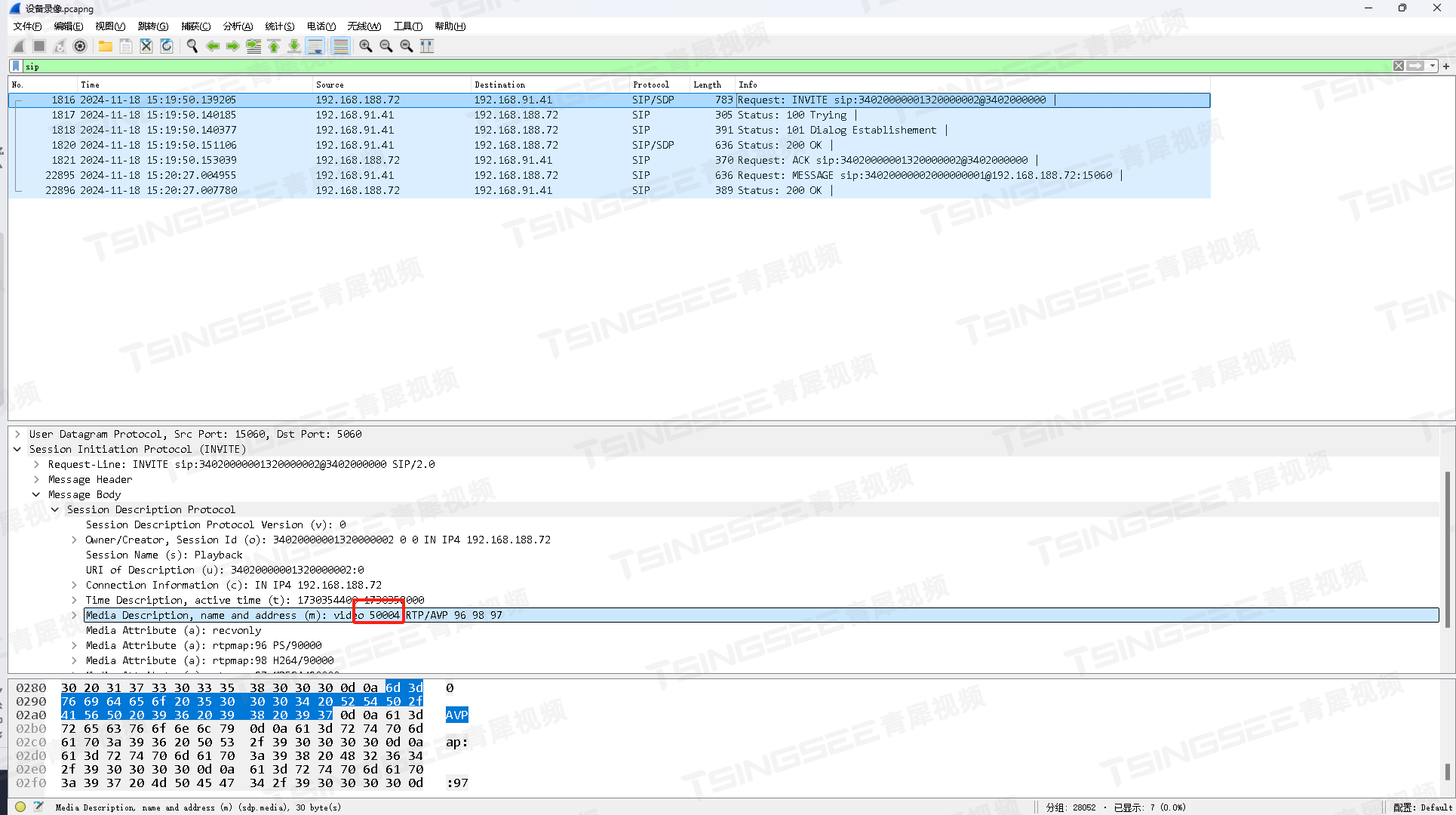Expand the Message Header node
Viewport: 1456px width, 815px height.
[36, 479]
